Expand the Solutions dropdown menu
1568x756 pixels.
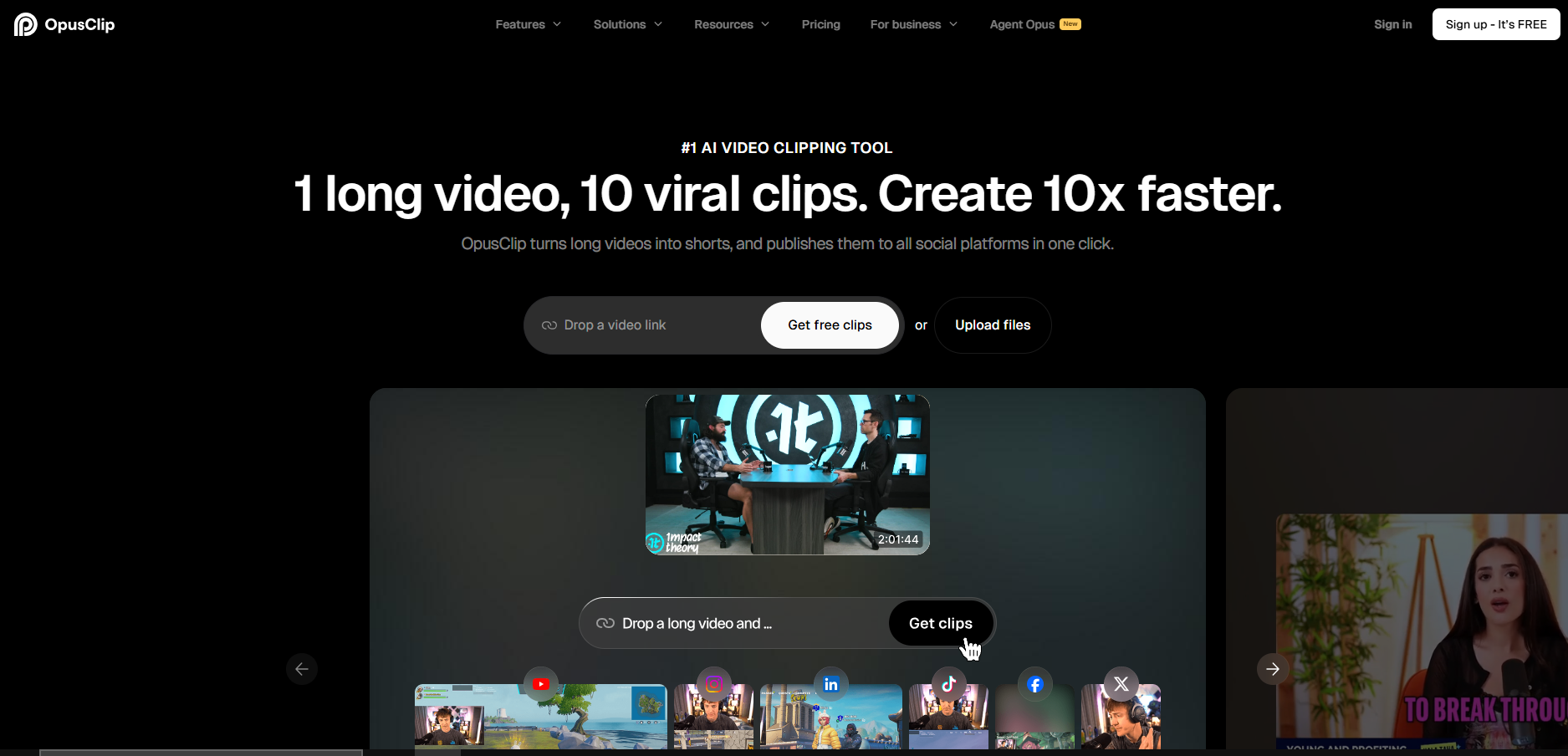[x=628, y=24]
